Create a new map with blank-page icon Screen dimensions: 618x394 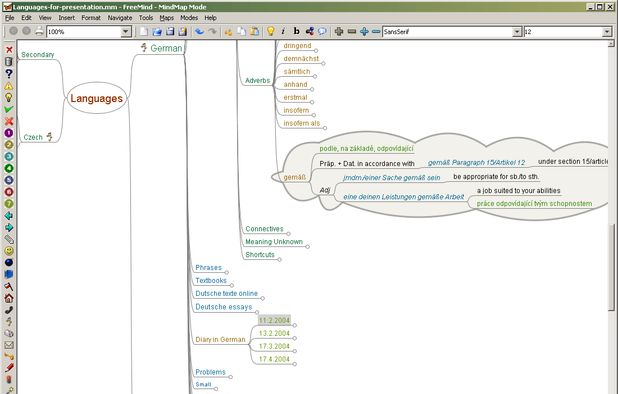pos(144,31)
